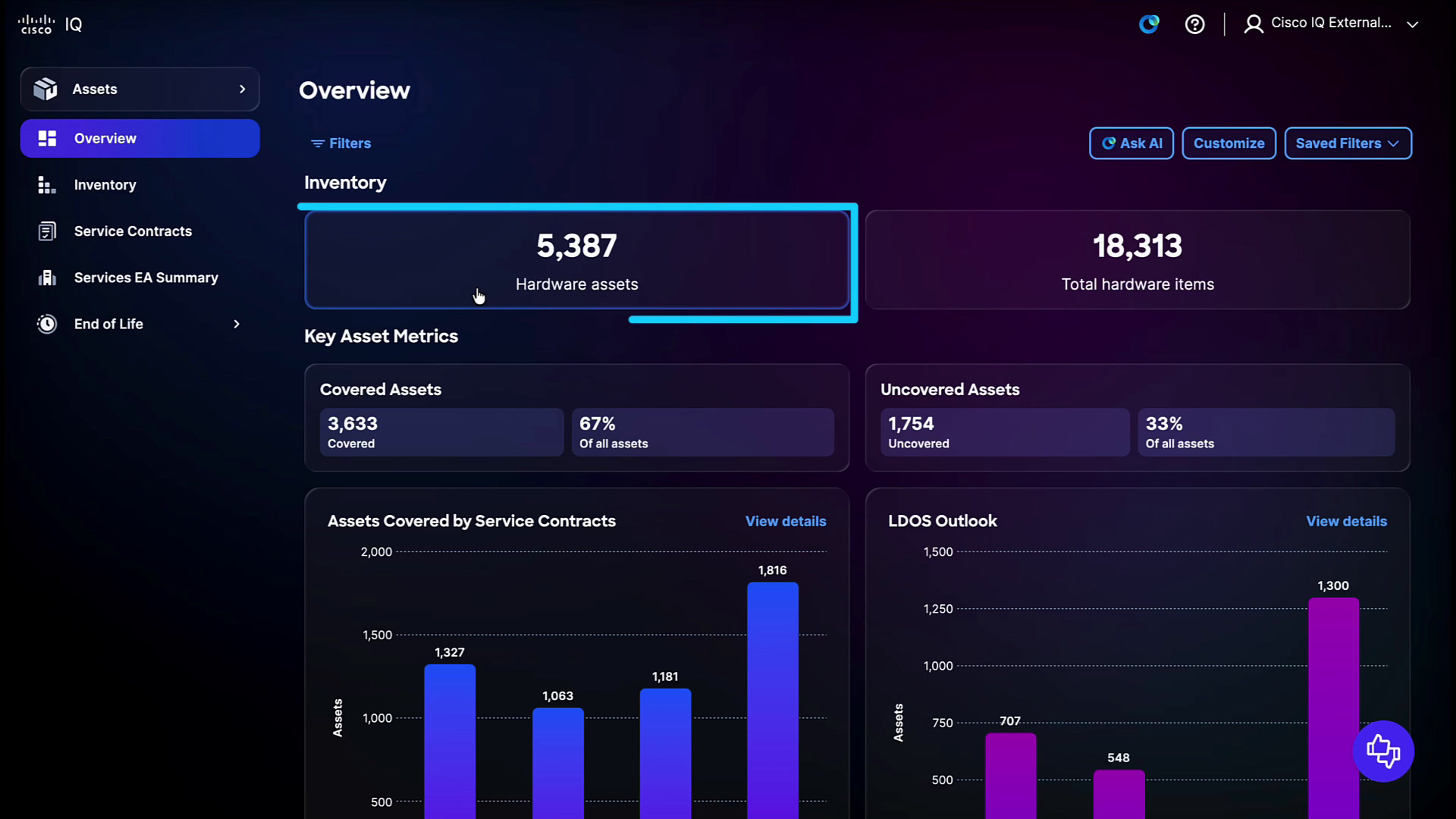1456x819 pixels.
Task: Open the 18,313 Total hardware items card
Action: [1137, 260]
